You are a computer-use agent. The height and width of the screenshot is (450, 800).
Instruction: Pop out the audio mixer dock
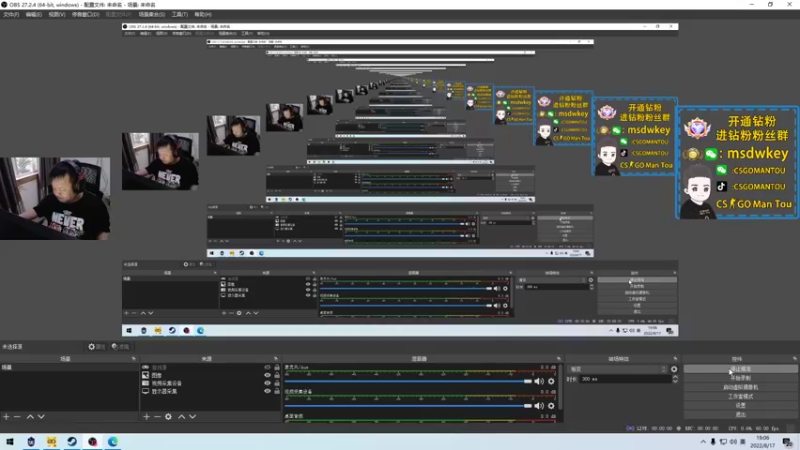pos(559,359)
